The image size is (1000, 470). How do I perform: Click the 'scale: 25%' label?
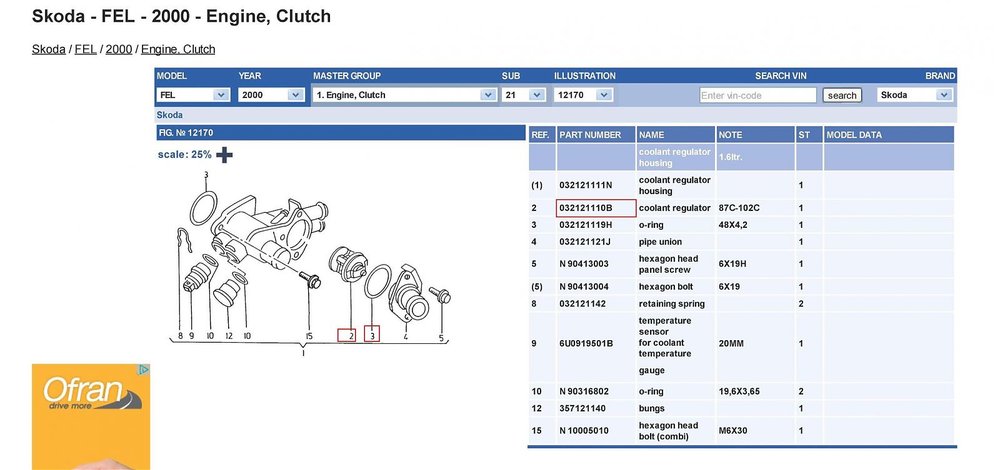click(185, 154)
